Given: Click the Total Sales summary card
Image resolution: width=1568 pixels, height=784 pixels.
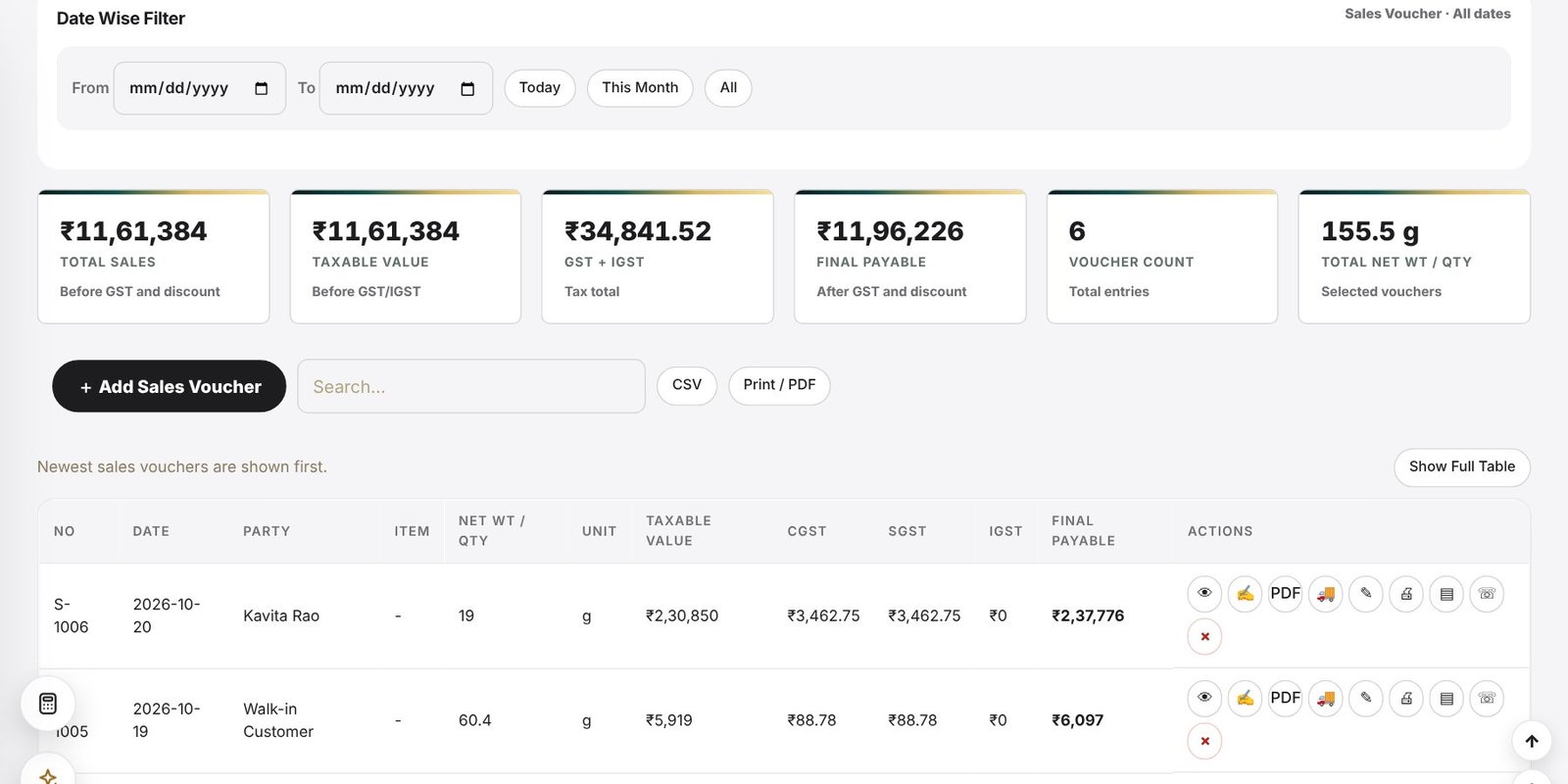Looking at the screenshot, I should click(153, 257).
